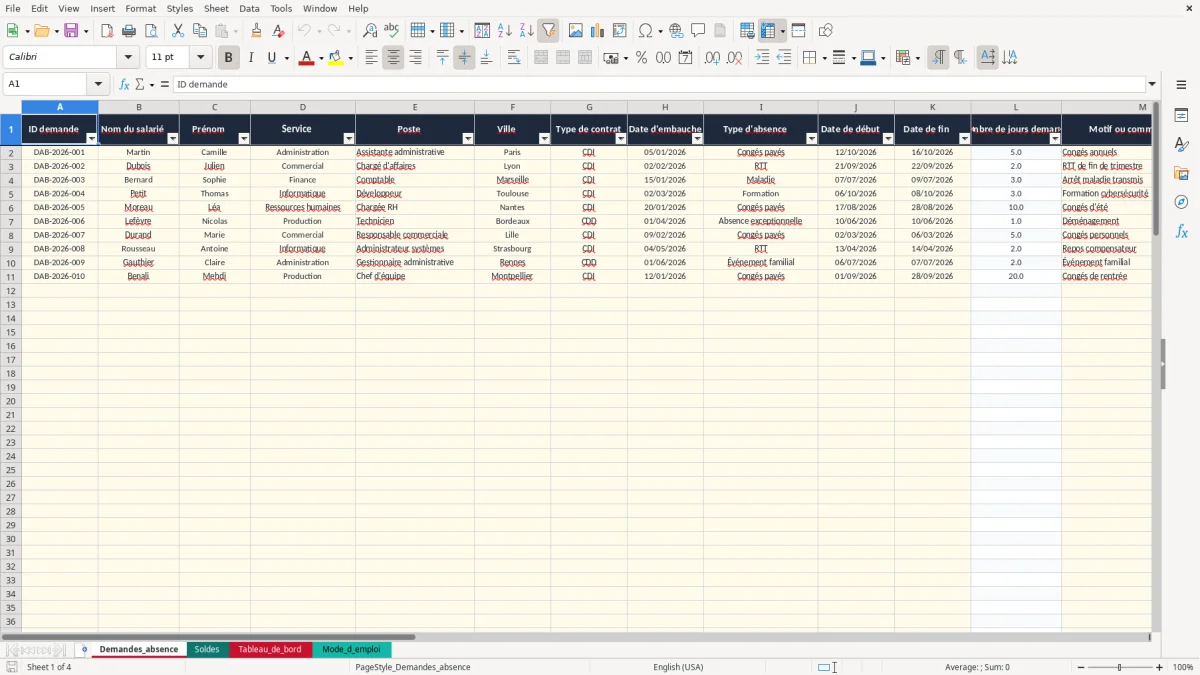Open the Format menu

tap(140, 8)
